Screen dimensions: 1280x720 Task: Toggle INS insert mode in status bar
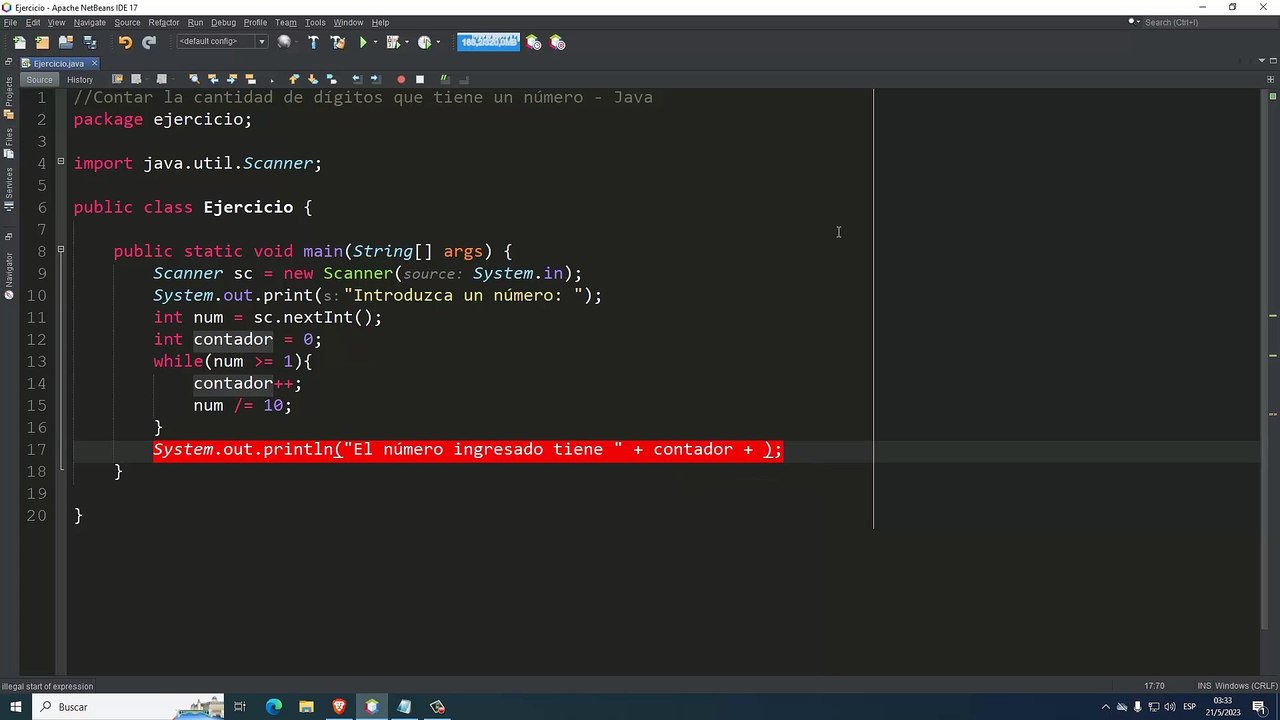coord(1204,686)
